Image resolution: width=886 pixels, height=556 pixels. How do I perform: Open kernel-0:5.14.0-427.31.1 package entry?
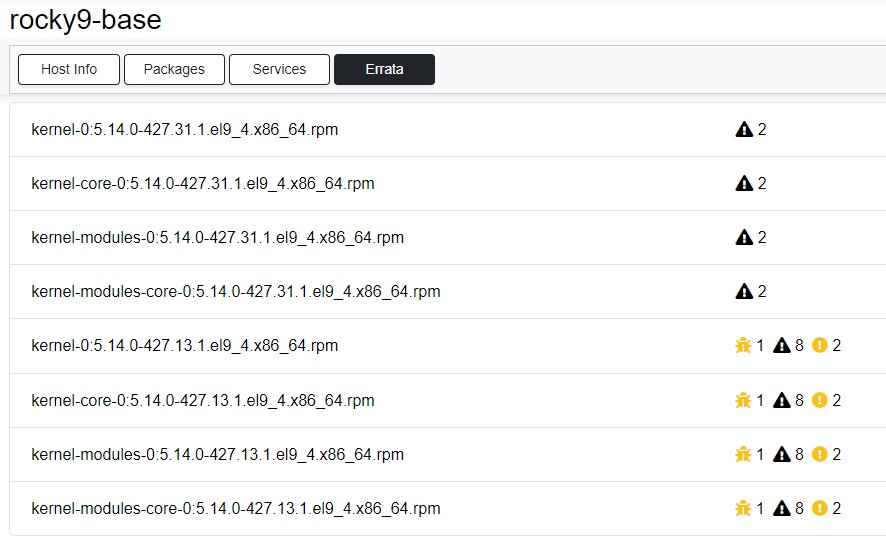click(x=184, y=130)
